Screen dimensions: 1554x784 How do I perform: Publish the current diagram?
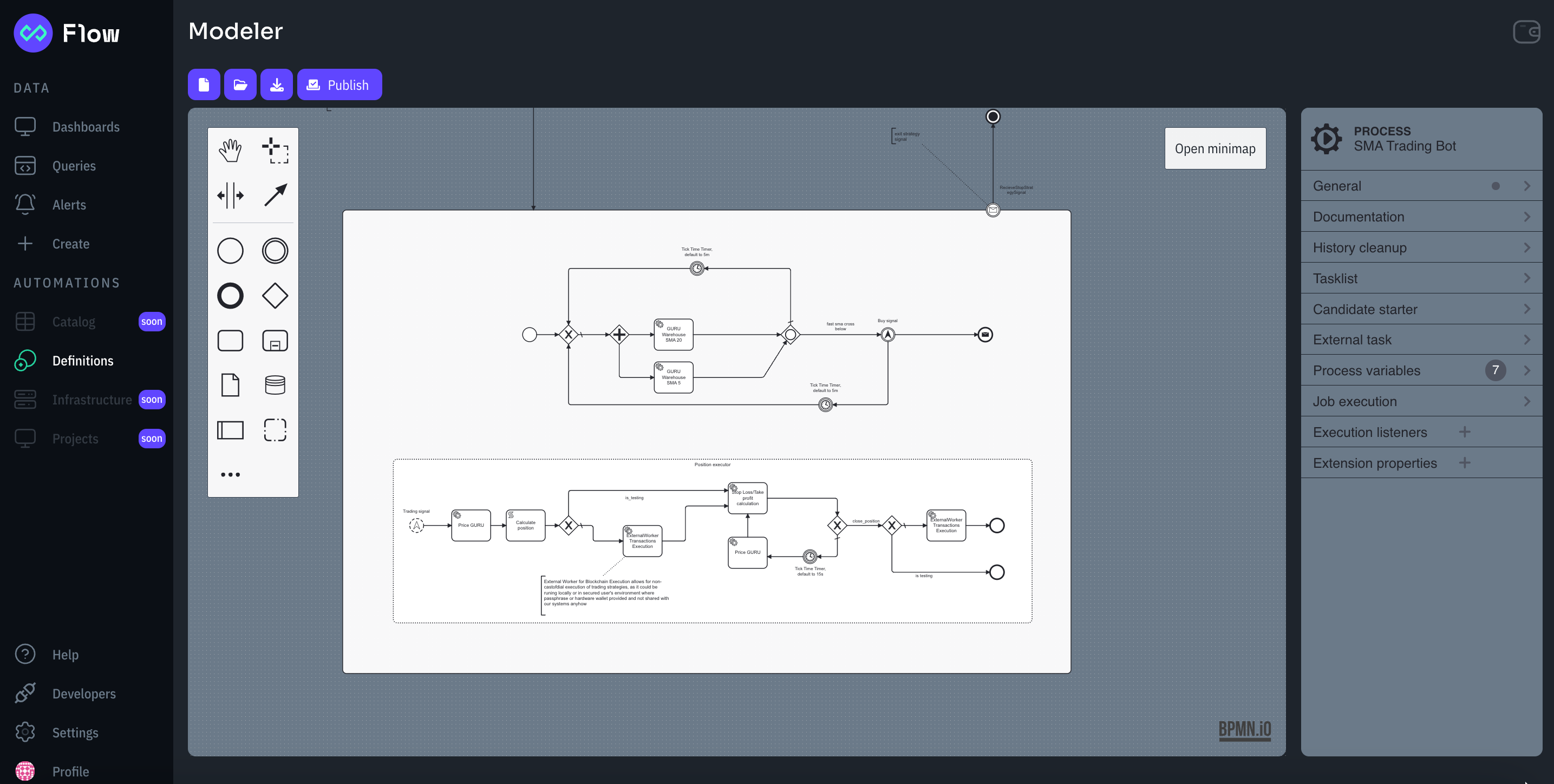pyautogui.click(x=339, y=84)
